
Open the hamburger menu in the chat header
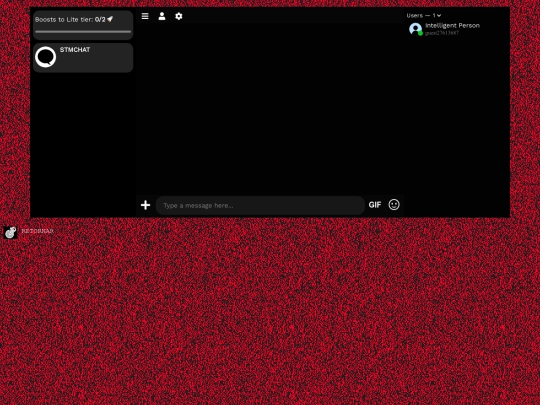pyautogui.click(x=145, y=16)
